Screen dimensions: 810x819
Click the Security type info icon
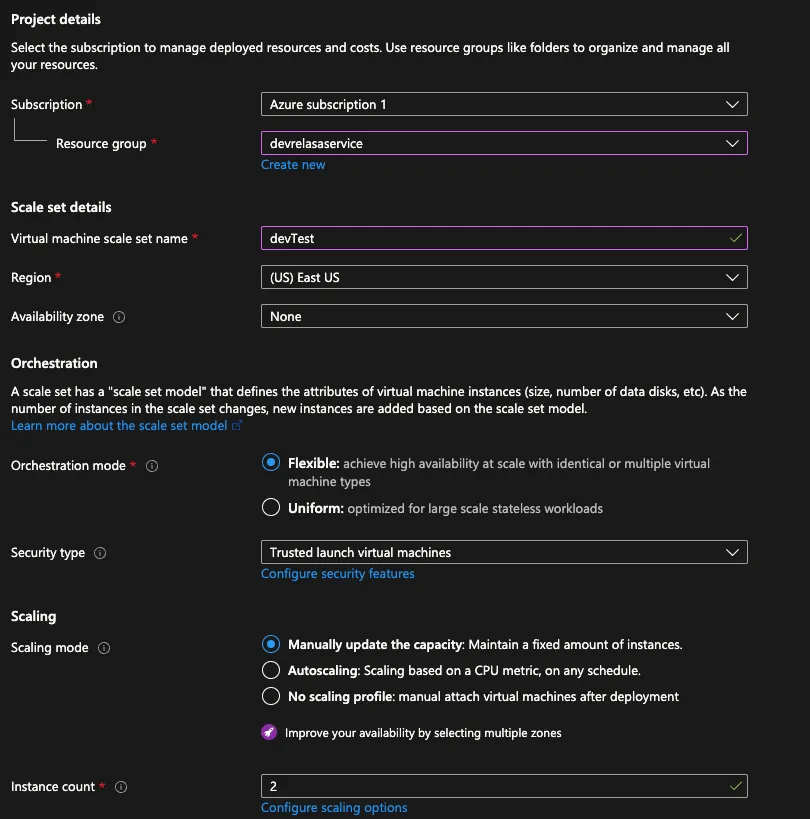[x=100, y=553]
